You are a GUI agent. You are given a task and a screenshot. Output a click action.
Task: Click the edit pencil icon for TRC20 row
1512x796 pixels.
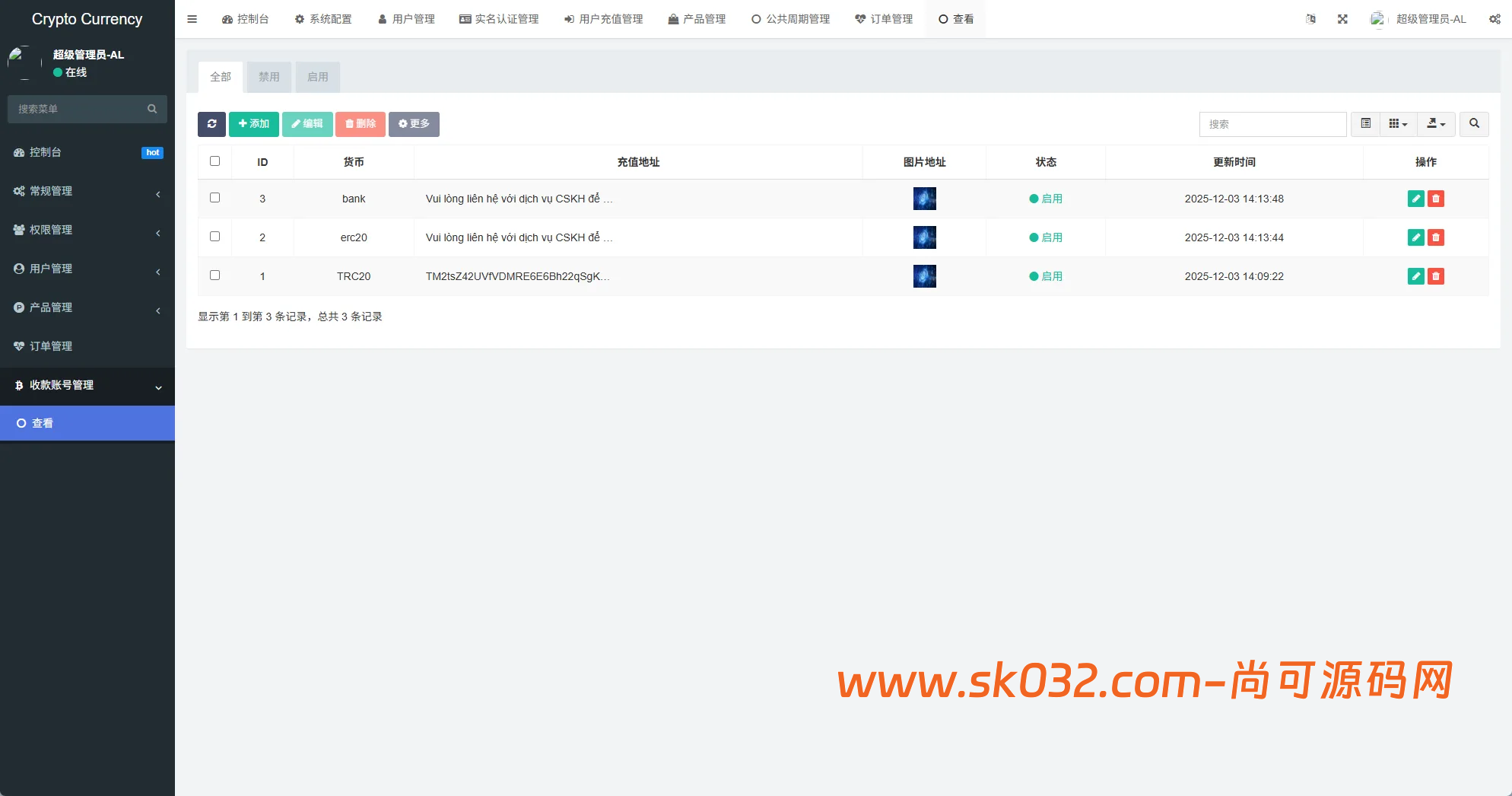coord(1415,276)
